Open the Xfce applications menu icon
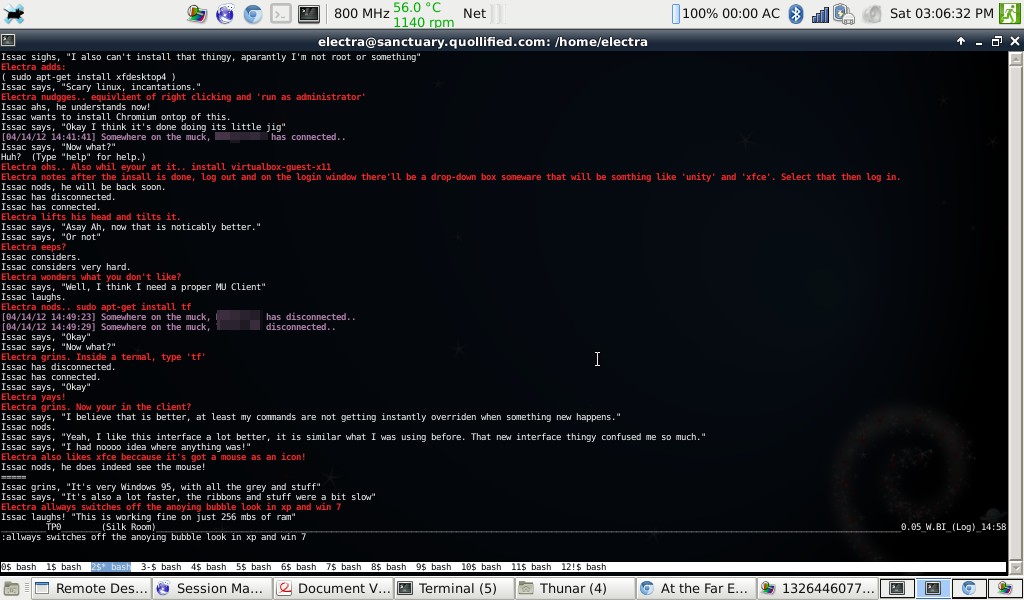Viewport: 1024px width, 600px height. click(x=16, y=13)
